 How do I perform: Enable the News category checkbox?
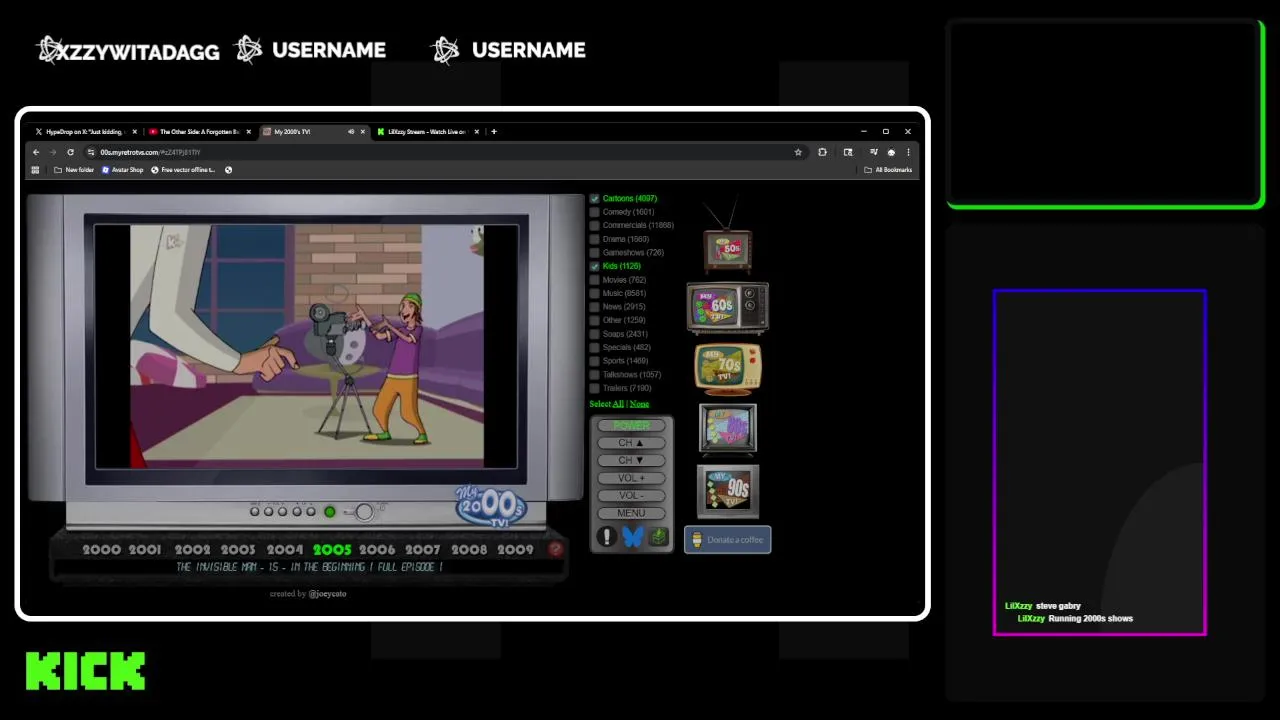594,307
